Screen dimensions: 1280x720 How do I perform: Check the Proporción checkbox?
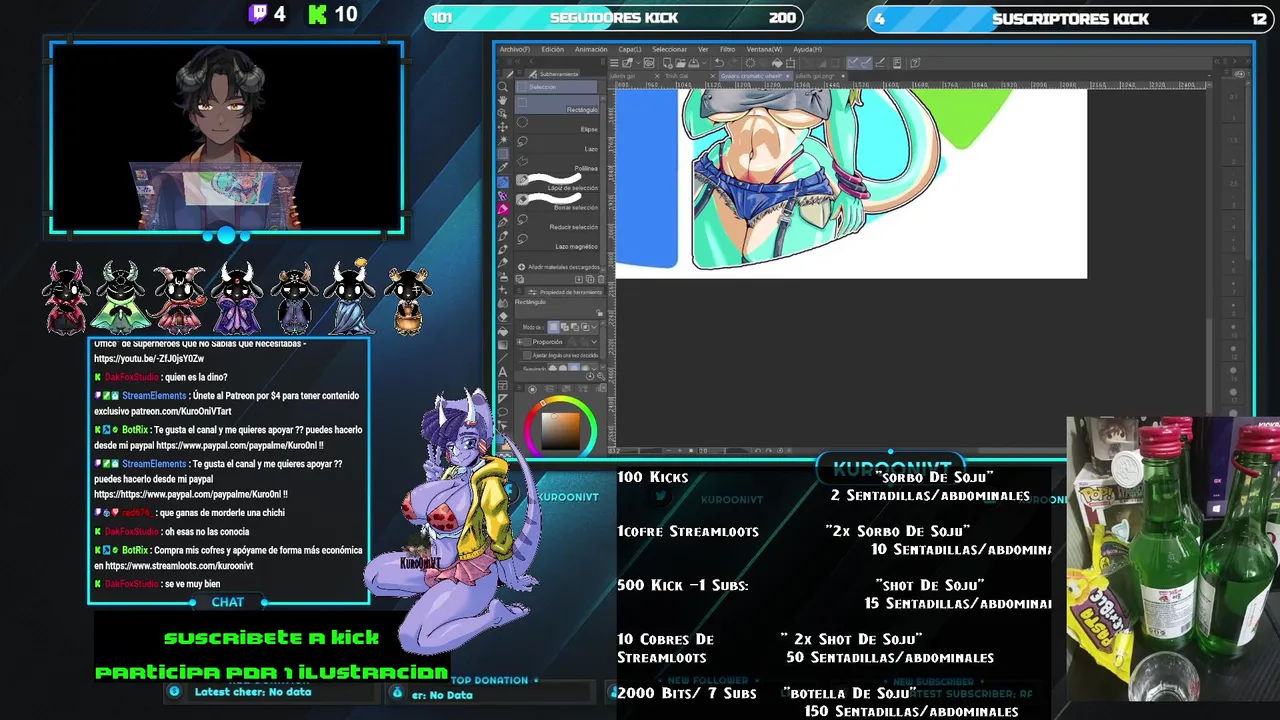coord(527,342)
